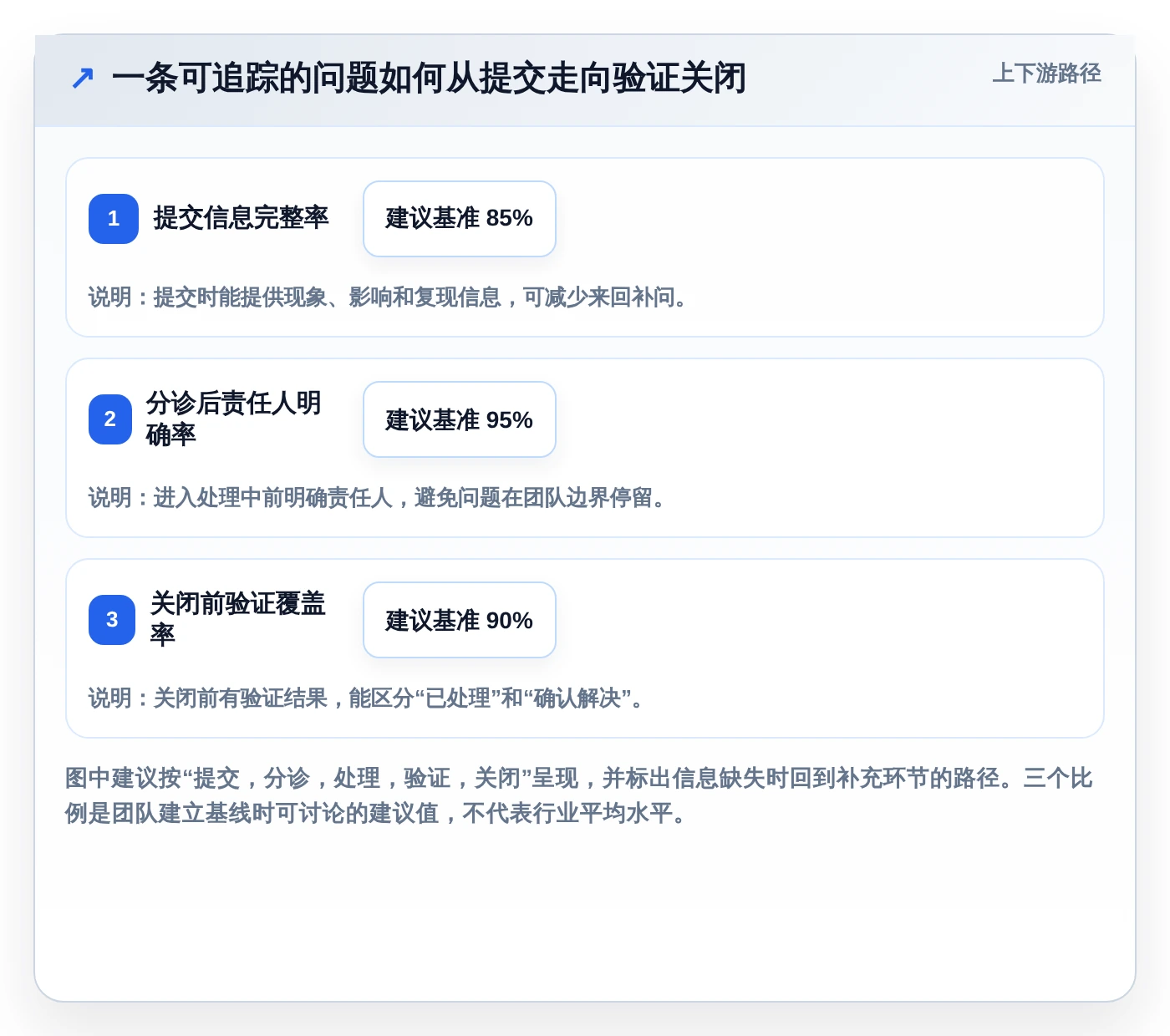Click the blue arrow icon beside the title
The width and height of the screenshot is (1170, 1036).
82,79
